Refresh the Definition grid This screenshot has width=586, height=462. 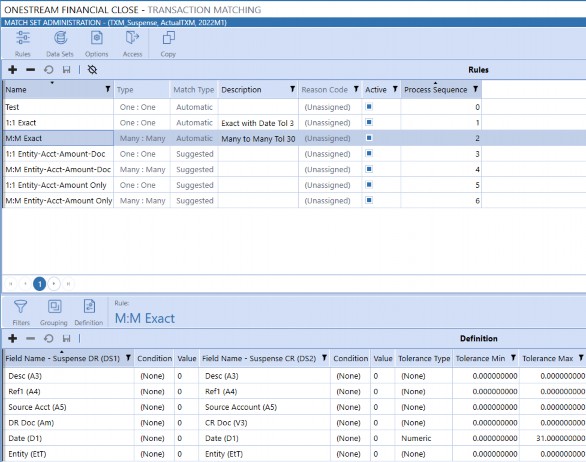pyautogui.click(x=49, y=338)
